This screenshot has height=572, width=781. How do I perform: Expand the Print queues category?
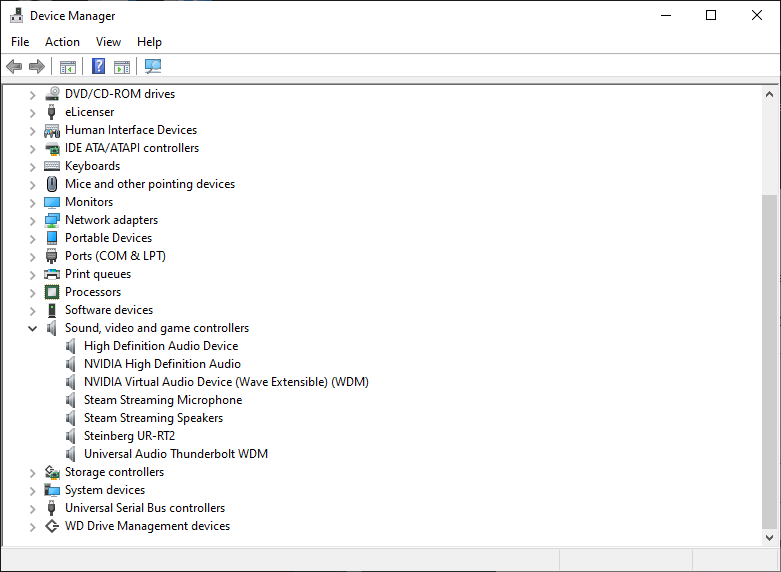(x=32, y=275)
